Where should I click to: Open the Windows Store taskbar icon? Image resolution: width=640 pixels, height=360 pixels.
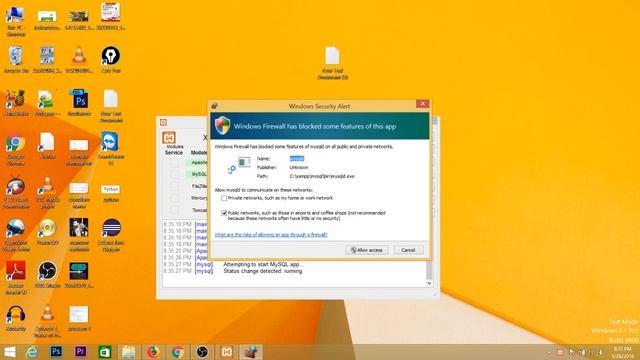[x=105, y=352]
